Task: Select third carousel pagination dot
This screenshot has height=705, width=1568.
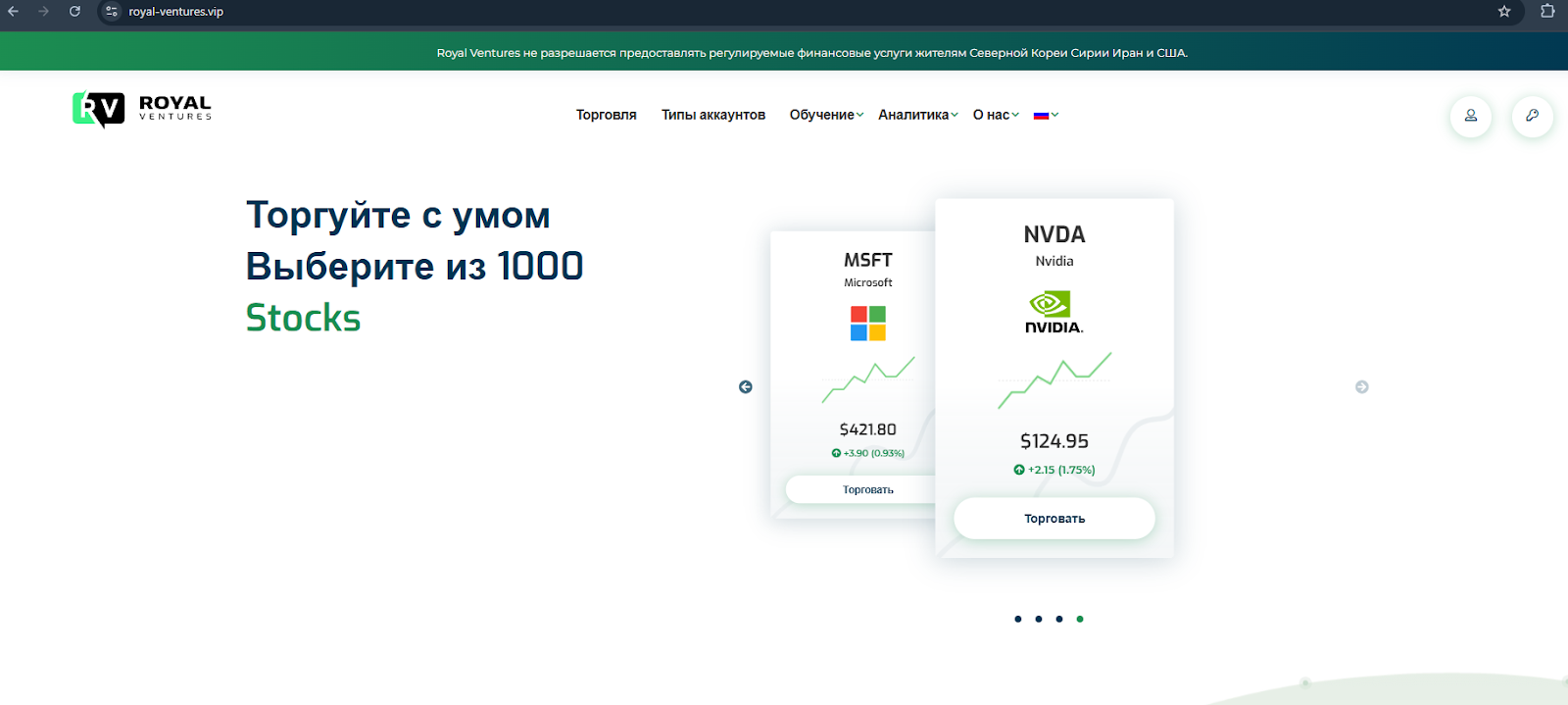Action: point(1059,619)
